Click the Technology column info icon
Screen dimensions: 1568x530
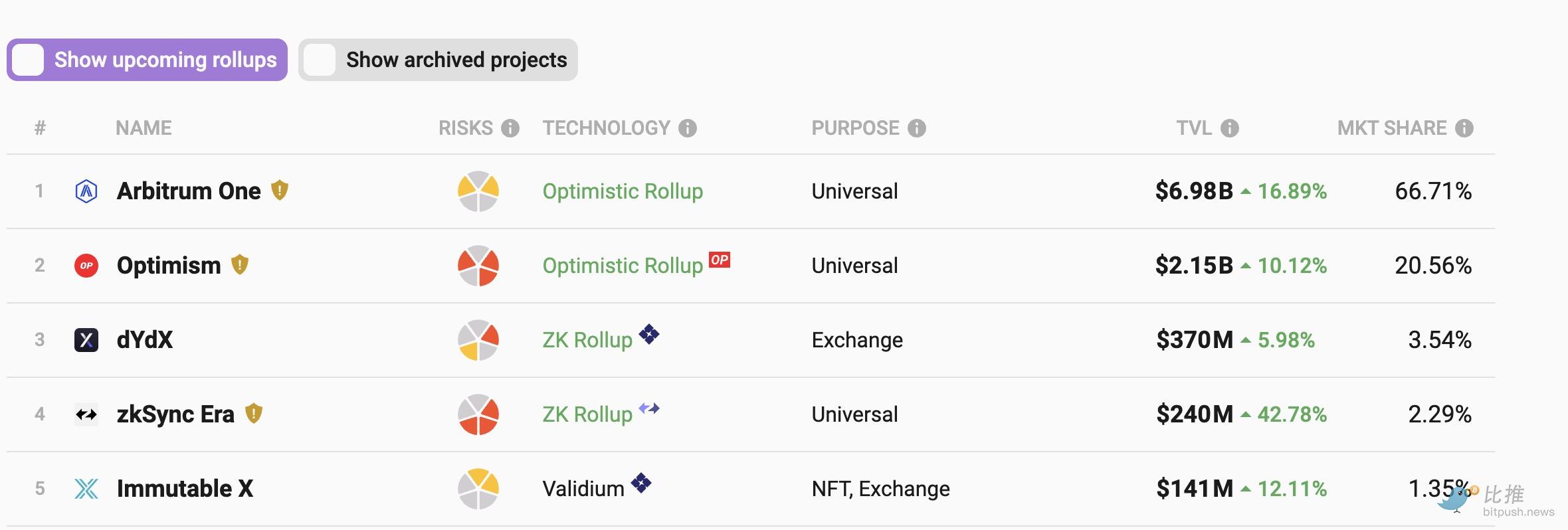pyautogui.click(x=688, y=128)
